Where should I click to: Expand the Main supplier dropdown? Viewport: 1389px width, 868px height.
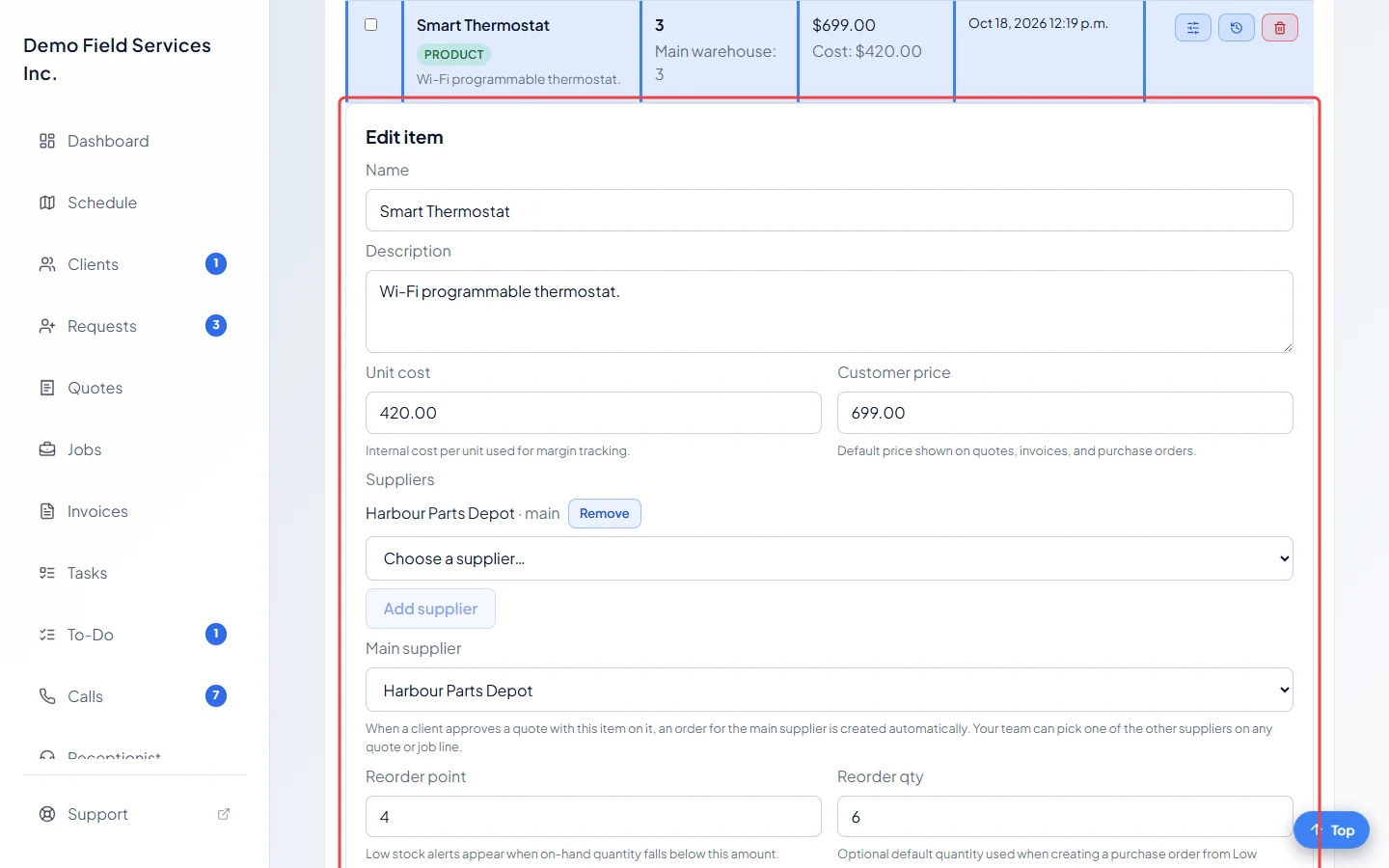pyautogui.click(x=830, y=691)
